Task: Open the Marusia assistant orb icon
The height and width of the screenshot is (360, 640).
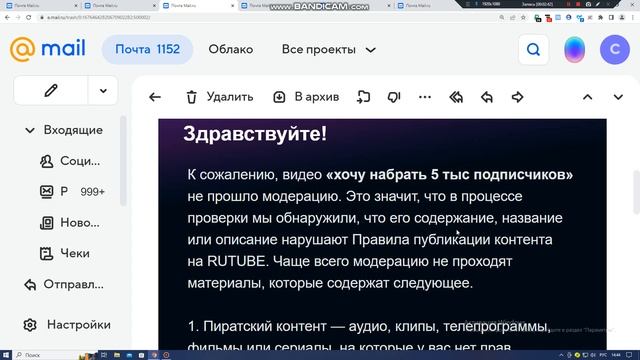Action: click(x=574, y=50)
